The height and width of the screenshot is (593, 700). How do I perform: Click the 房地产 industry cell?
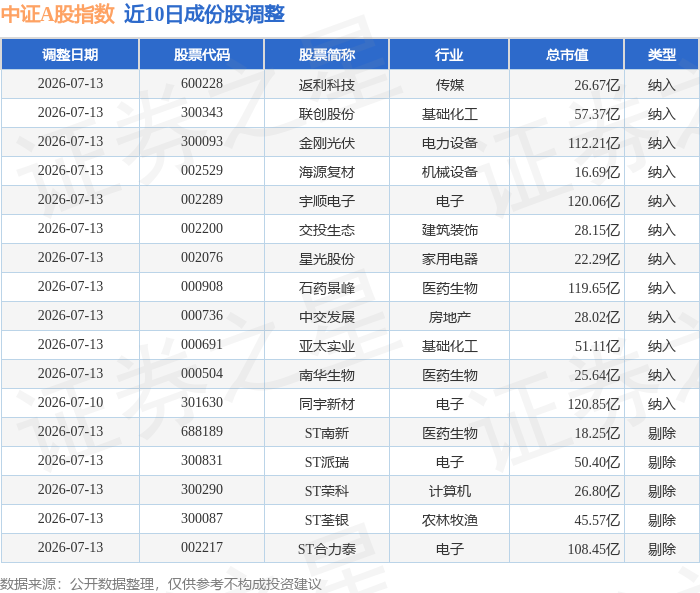pyautogui.click(x=450, y=317)
